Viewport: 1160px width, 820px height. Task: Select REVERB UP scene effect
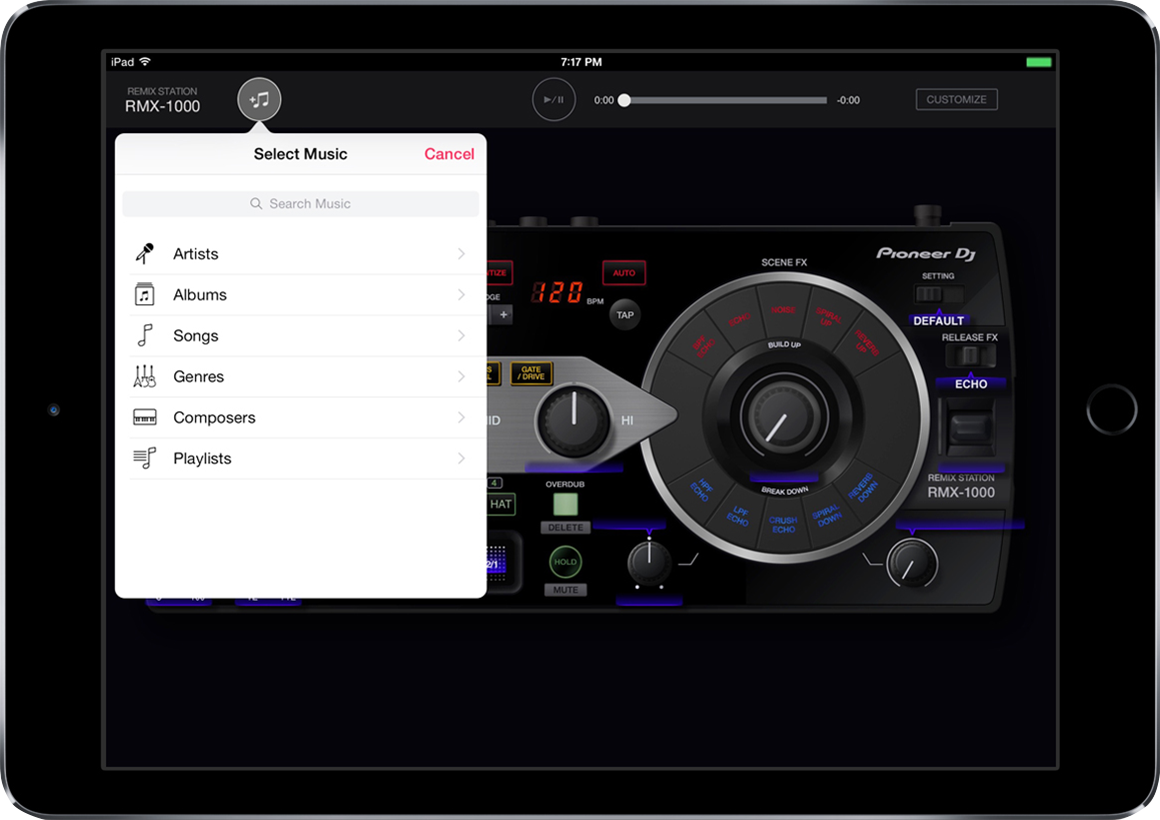pos(866,343)
